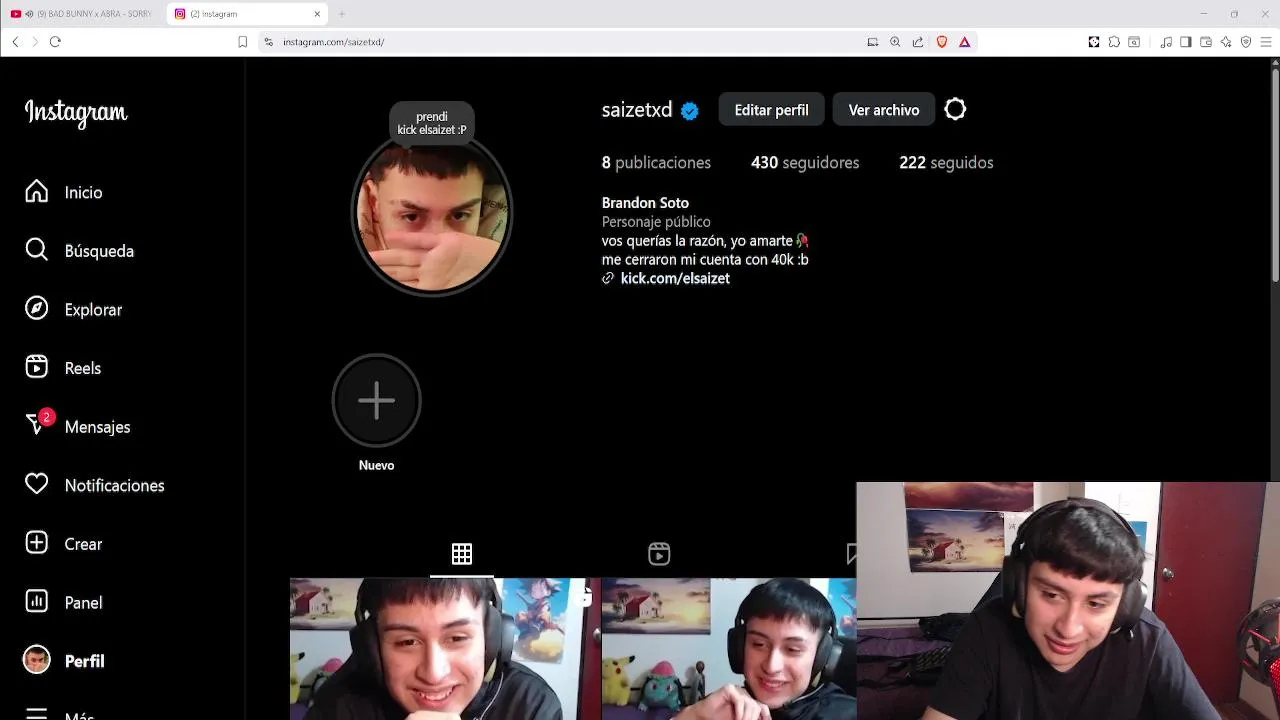Image resolution: width=1280 pixels, height=720 pixels.
Task: Click the 'prendi kick elsaizet' note bubble
Action: tap(432, 123)
